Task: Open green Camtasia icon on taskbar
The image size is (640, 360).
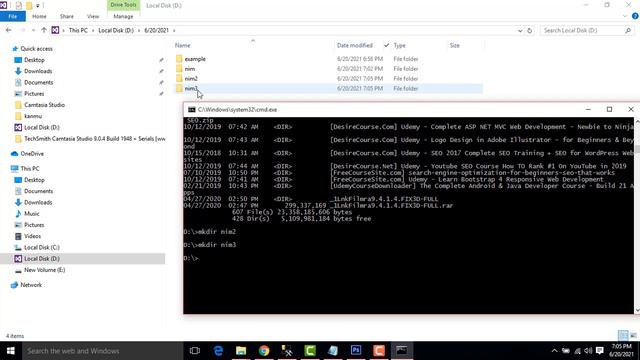Action: pyautogui.click(x=310, y=351)
